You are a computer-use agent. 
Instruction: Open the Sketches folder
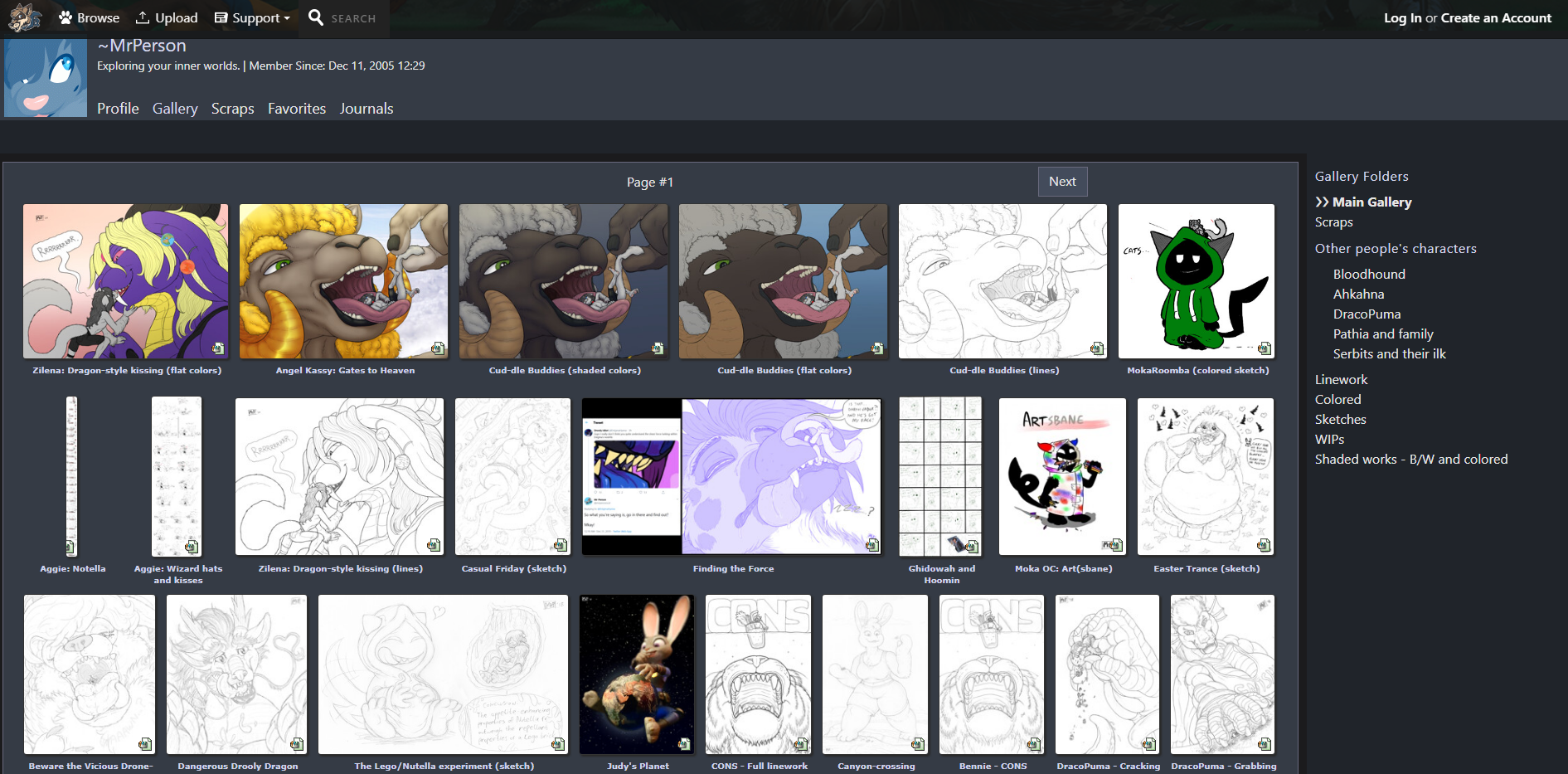pos(1340,420)
